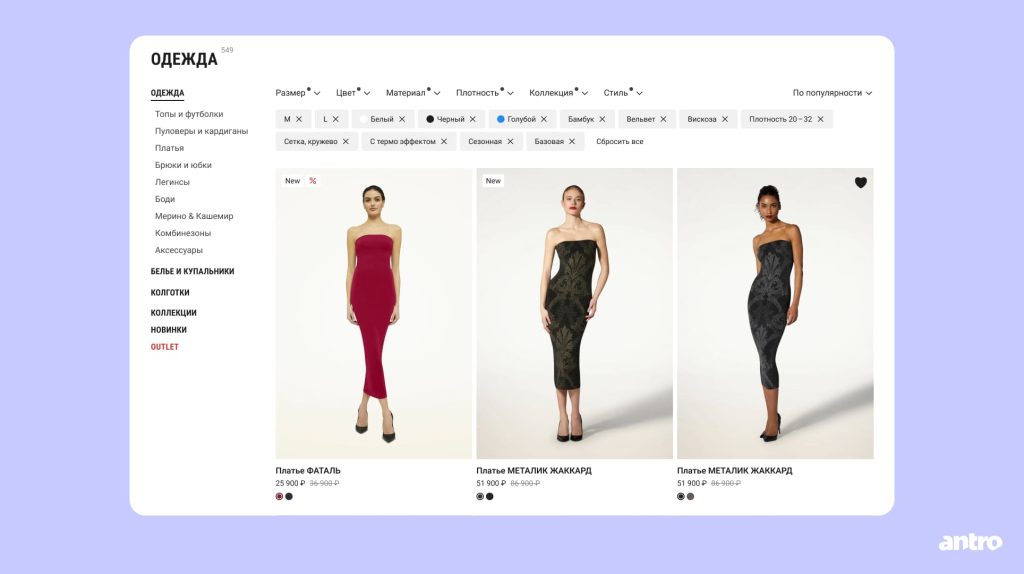The width and height of the screenshot is (1024, 574).
Task: Click the red percent sale badge
Action: click(x=313, y=181)
